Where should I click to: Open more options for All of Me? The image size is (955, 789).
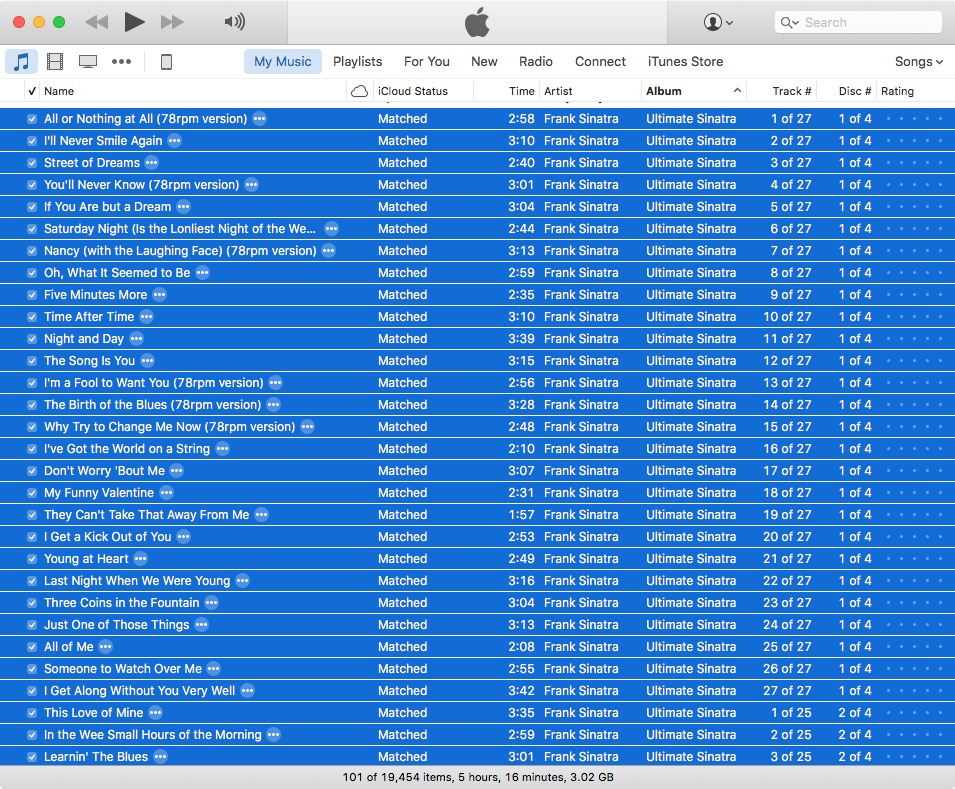coord(105,646)
